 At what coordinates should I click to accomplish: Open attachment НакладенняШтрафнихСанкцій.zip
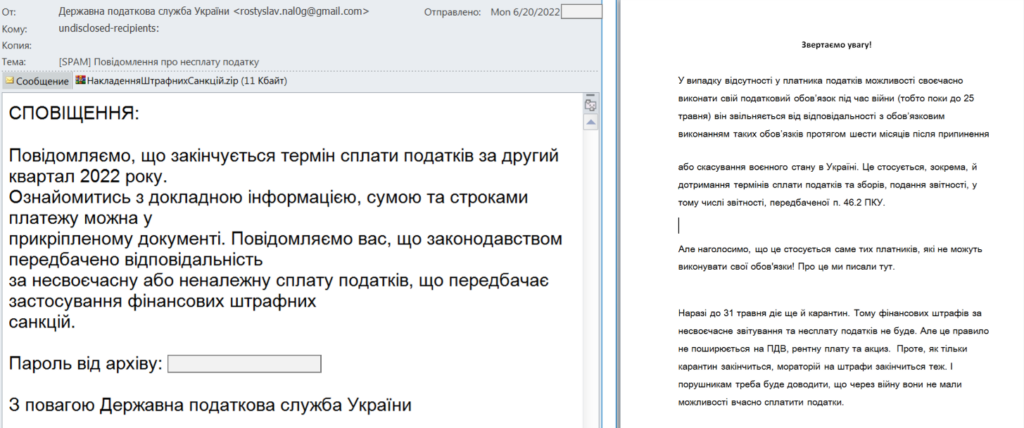click(x=181, y=81)
